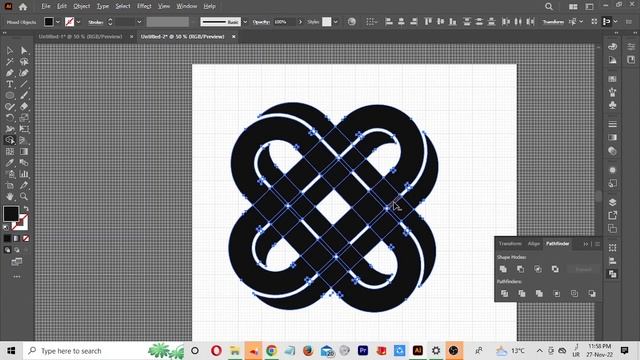This screenshot has height=360, width=640.
Task: Select the Zoom tool
Action: (24, 197)
